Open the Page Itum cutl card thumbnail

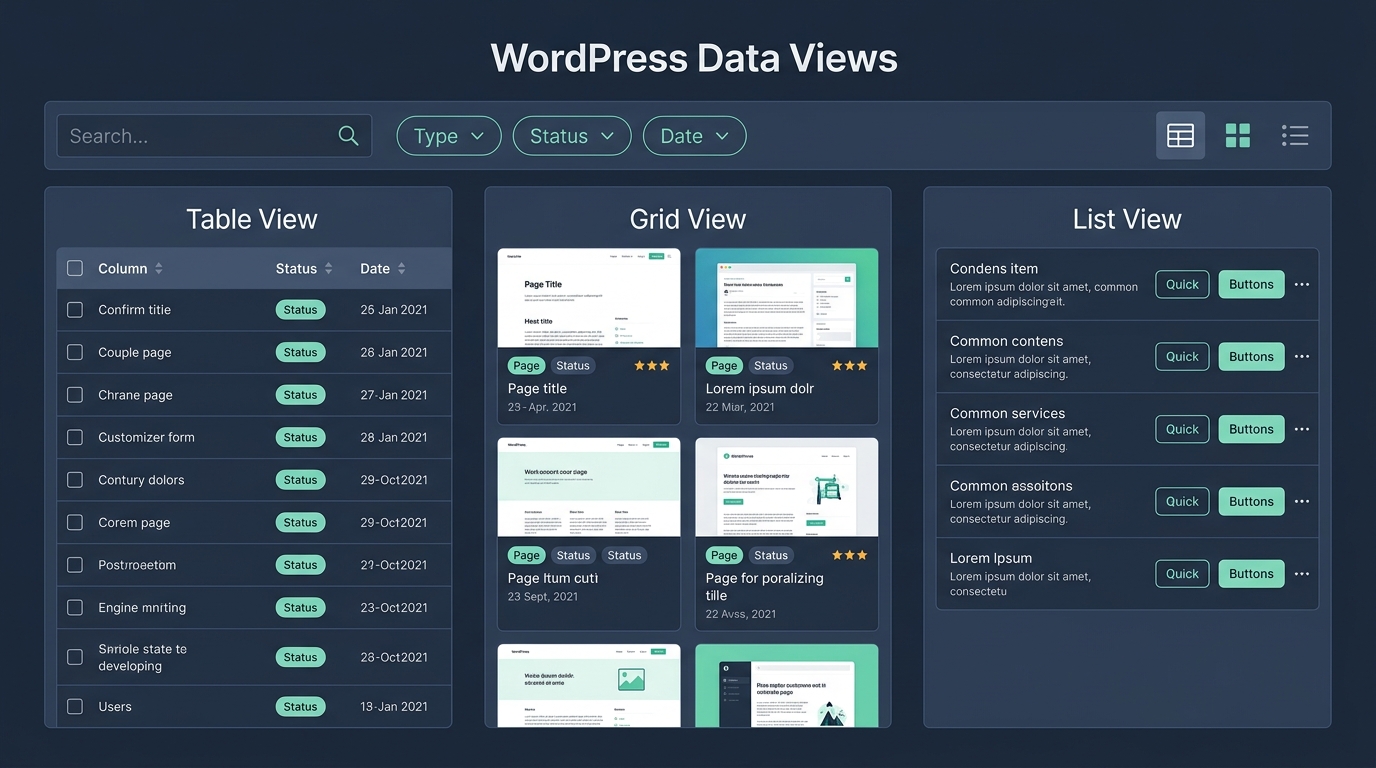[x=589, y=487]
